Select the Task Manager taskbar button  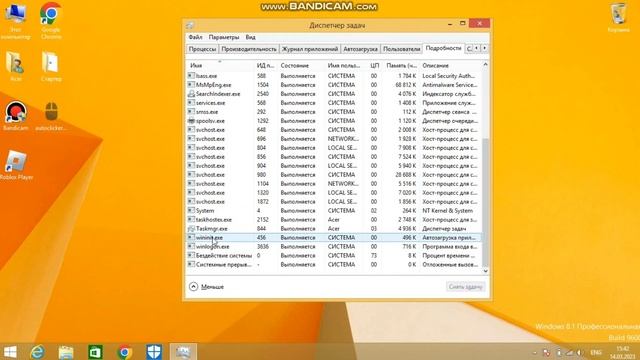[x=183, y=352]
